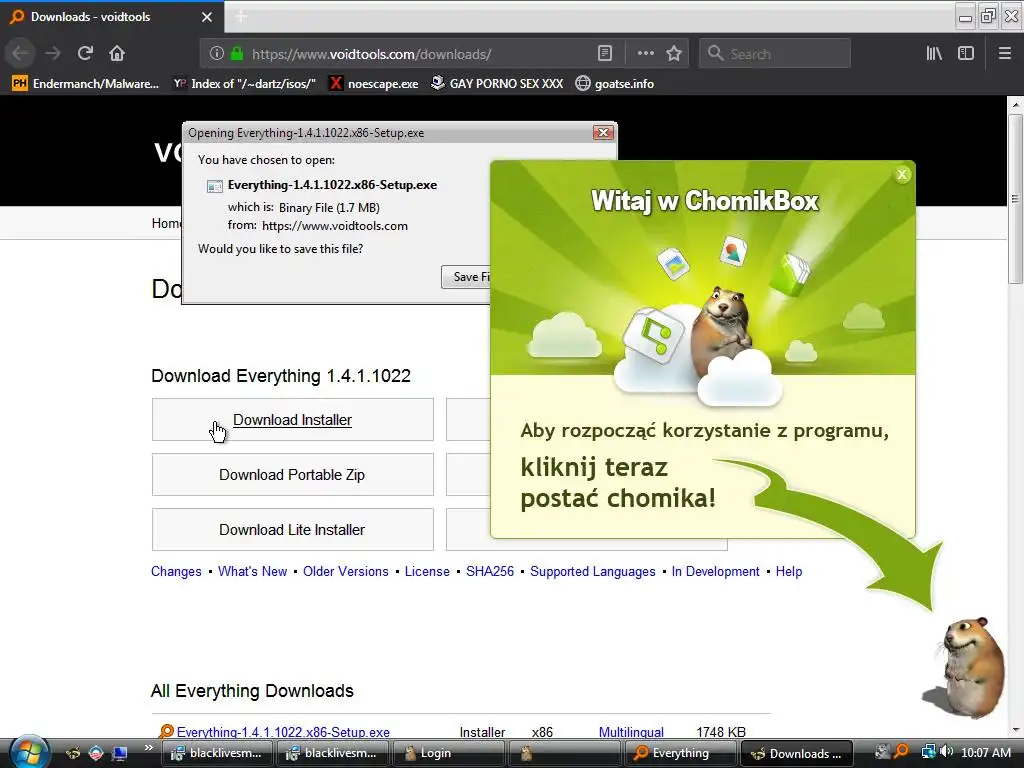
Task: Click the Multilingual link in downloads table
Action: coord(631,732)
